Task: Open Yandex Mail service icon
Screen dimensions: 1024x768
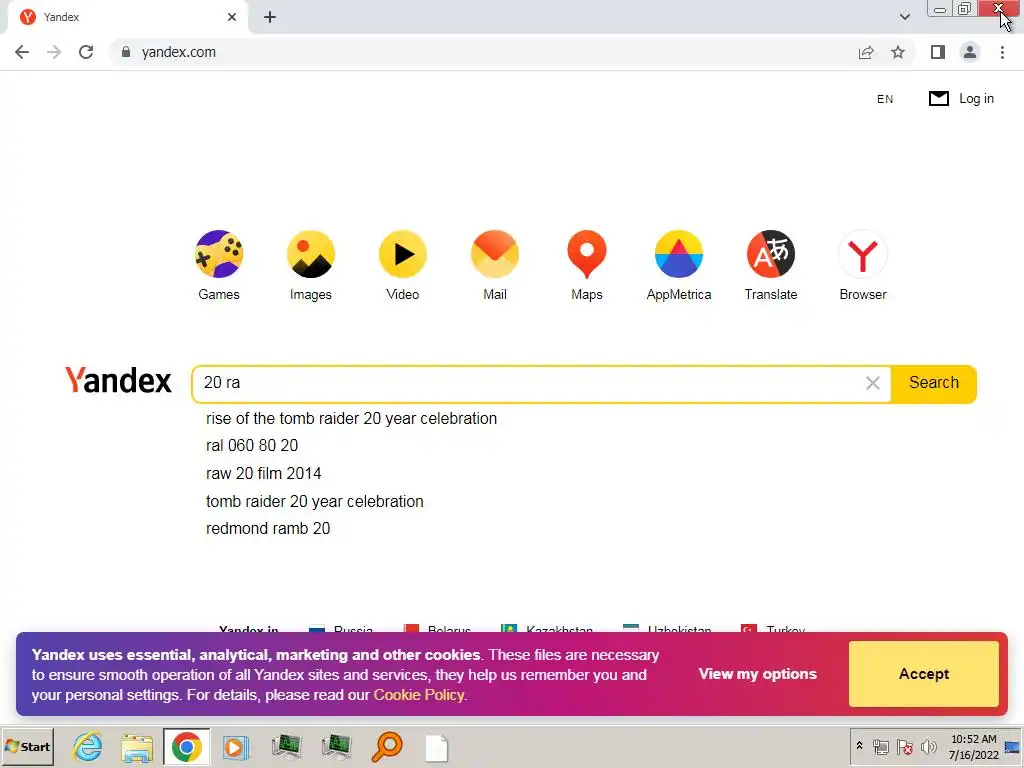Action: [x=495, y=255]
